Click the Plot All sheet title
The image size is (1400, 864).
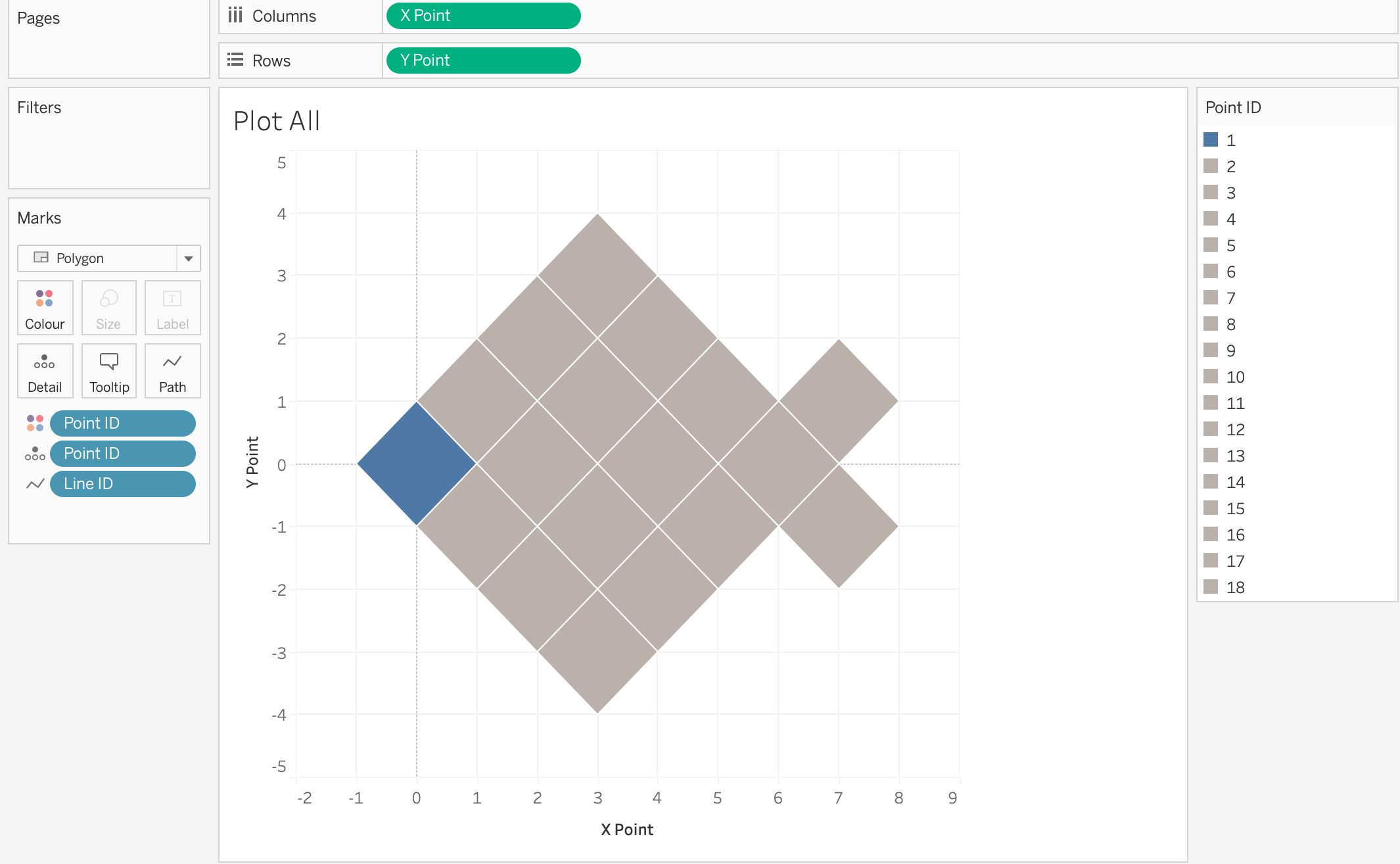tap(277, 121)
